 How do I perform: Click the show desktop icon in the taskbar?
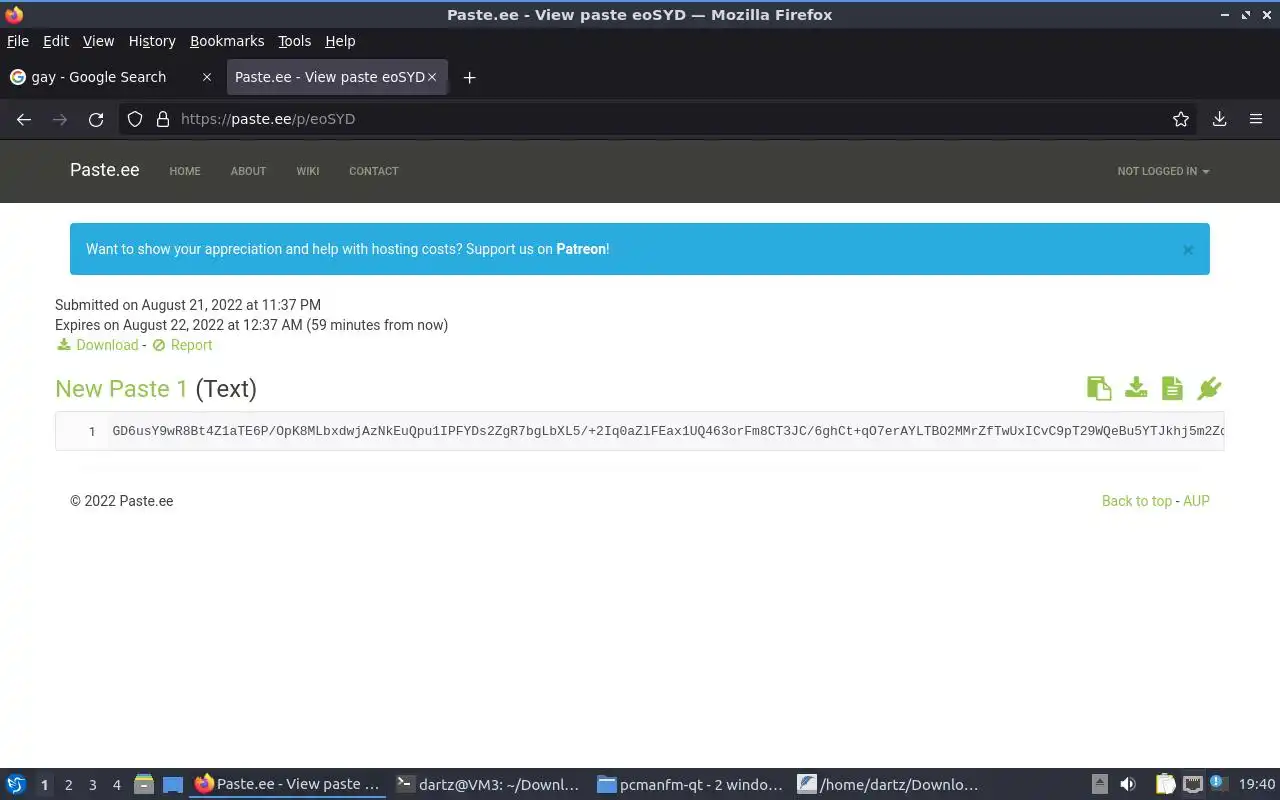pos(173,785)
